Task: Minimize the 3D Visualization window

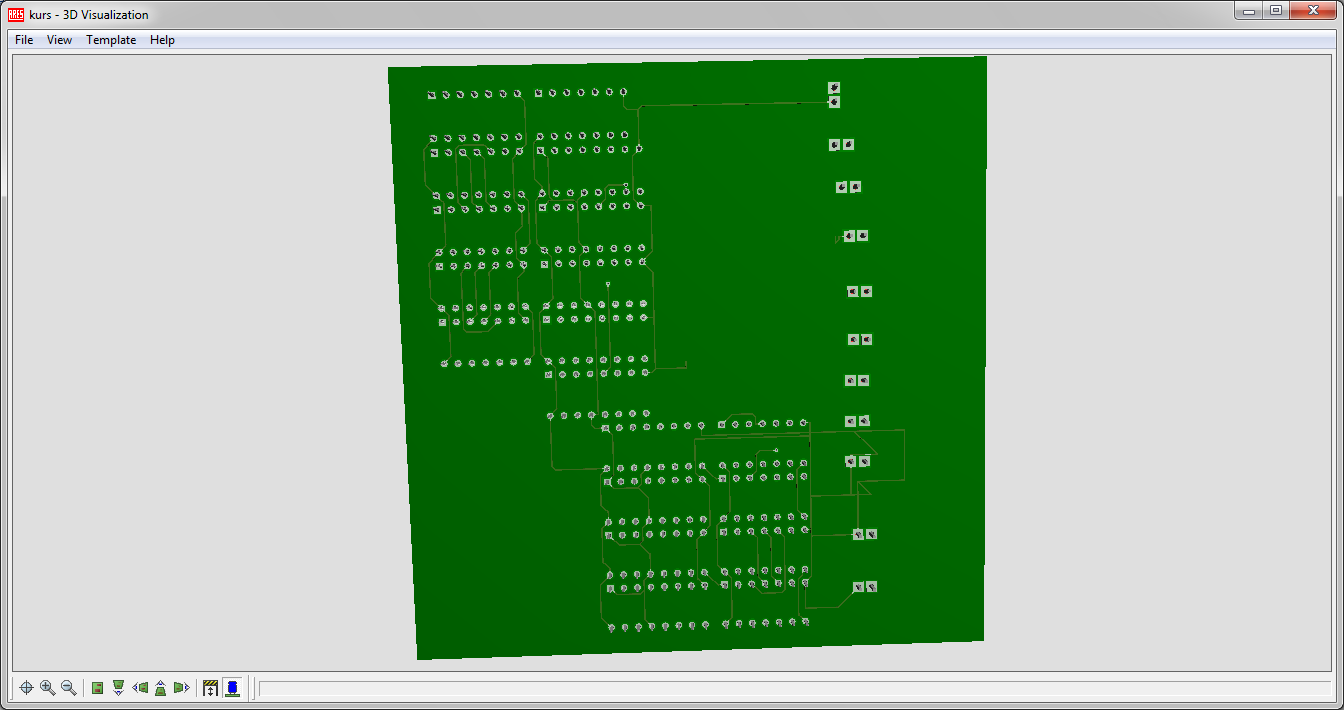Action: click(x=1251, y=11)
